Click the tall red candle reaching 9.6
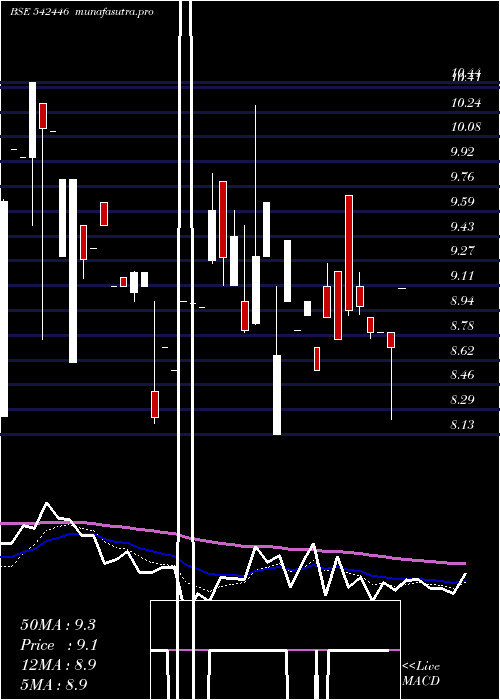This screenshot has width=500, height=700. pyautogui.click(x=349, y=253)
